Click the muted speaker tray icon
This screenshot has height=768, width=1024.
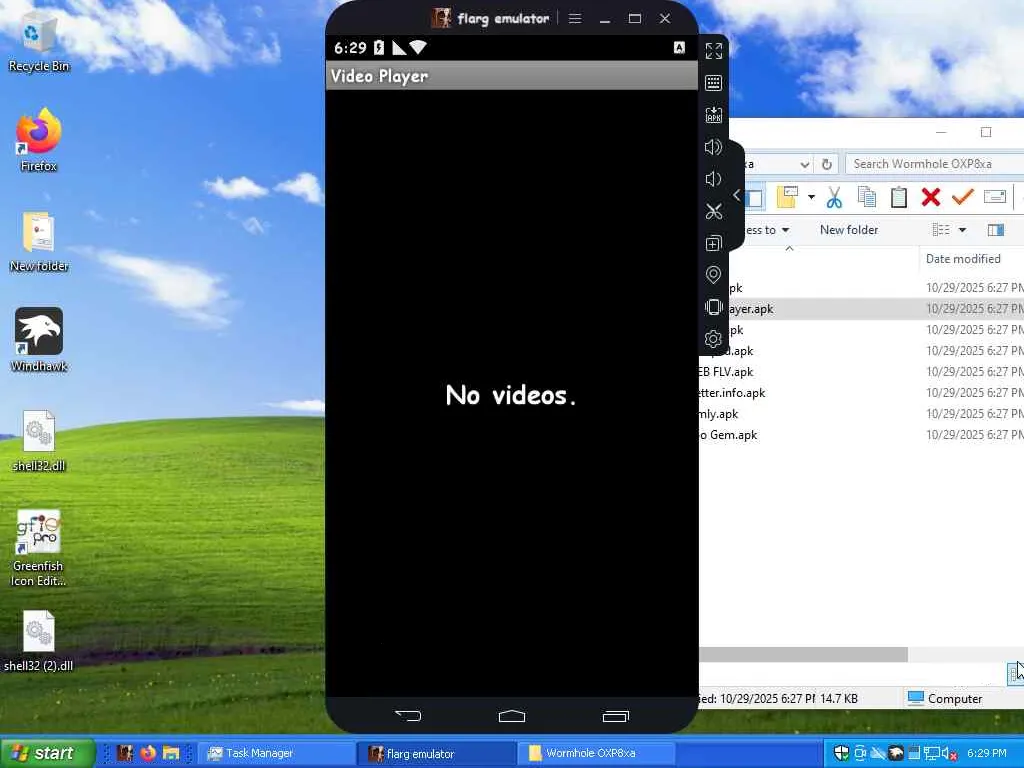pyautogui.click(x=949, y=753)
